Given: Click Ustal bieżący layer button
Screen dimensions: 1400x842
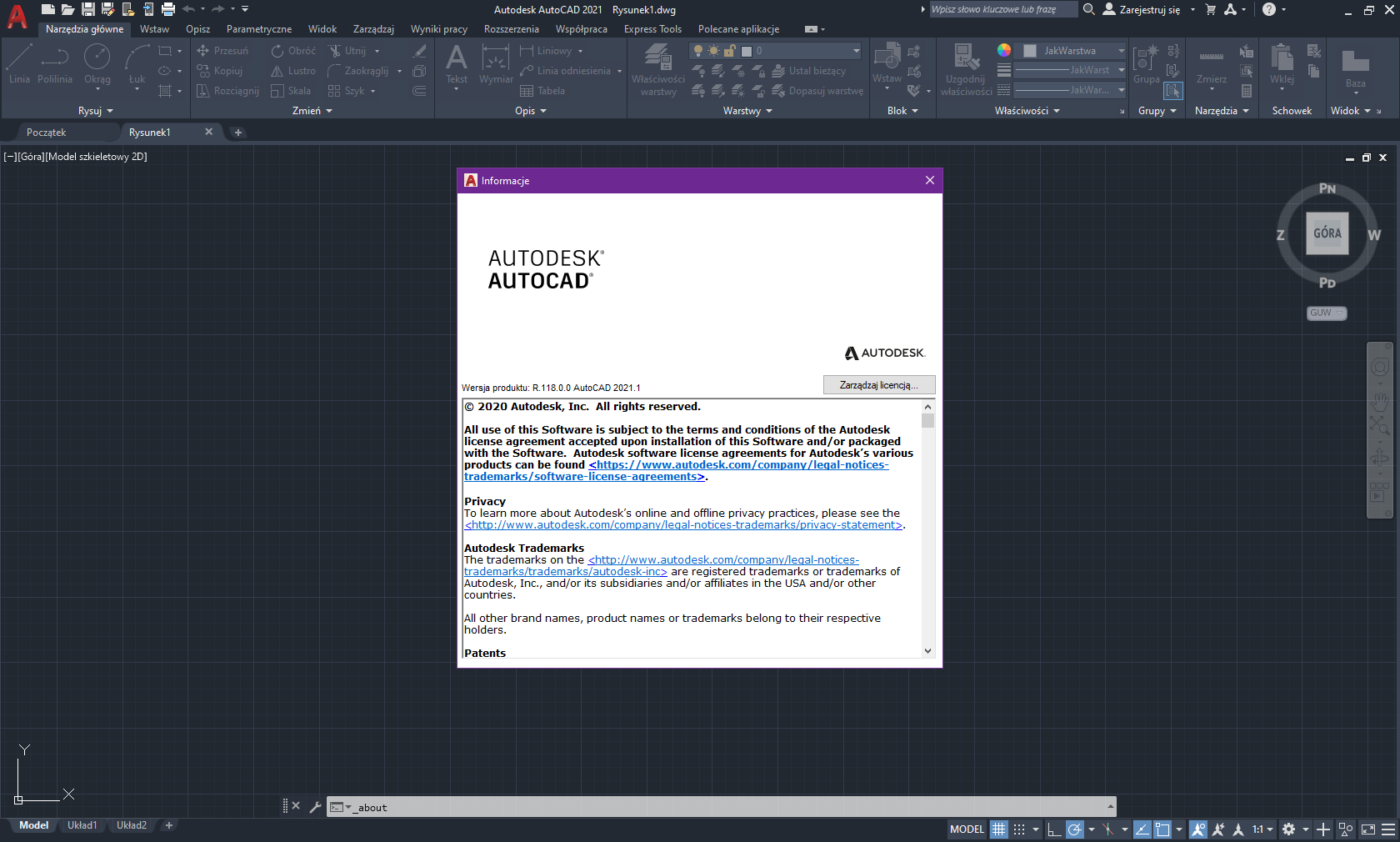Looking at the screenshot, I should 808,71.
